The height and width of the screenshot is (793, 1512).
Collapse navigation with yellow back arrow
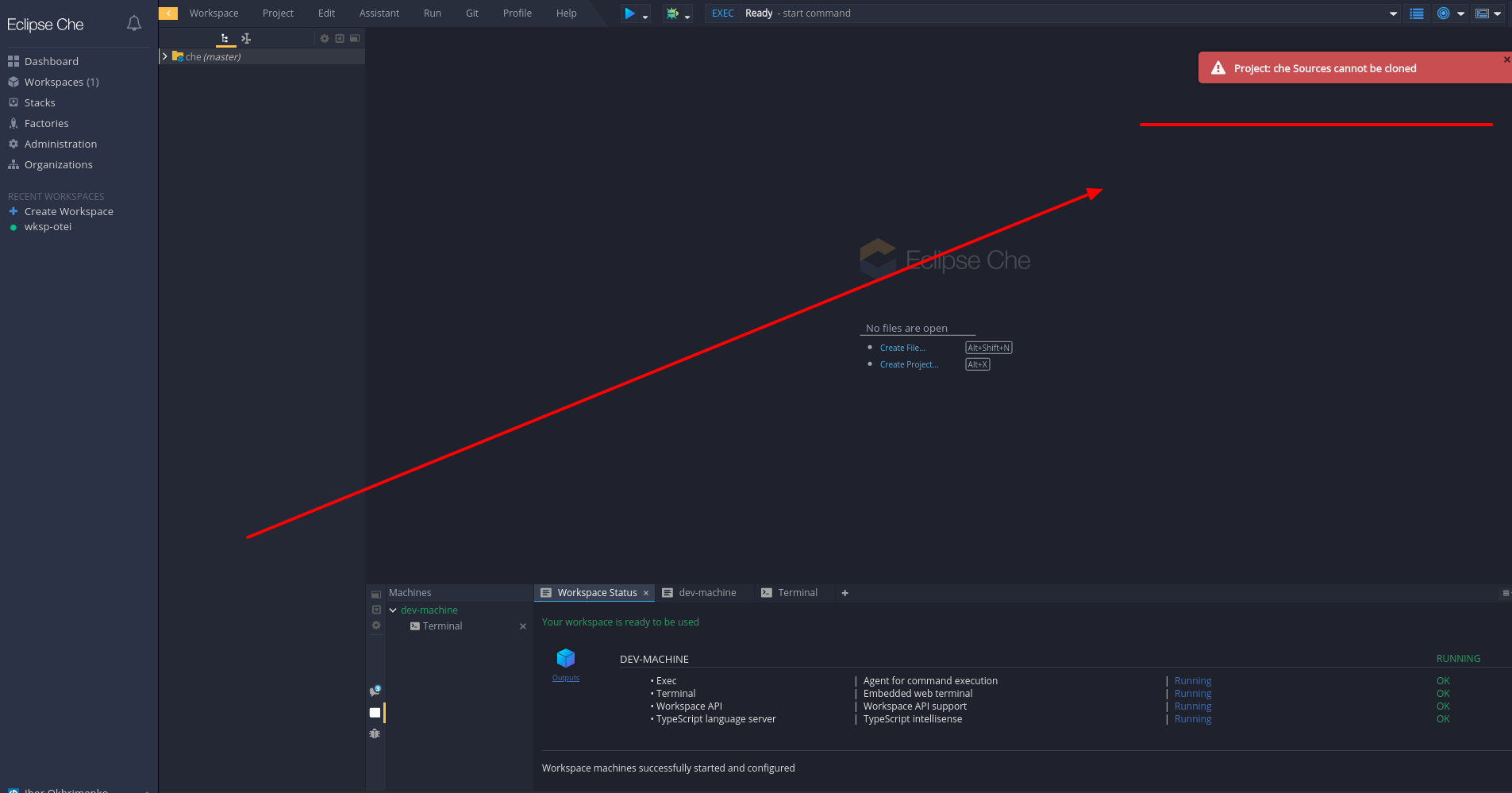[x=168, y=13]
